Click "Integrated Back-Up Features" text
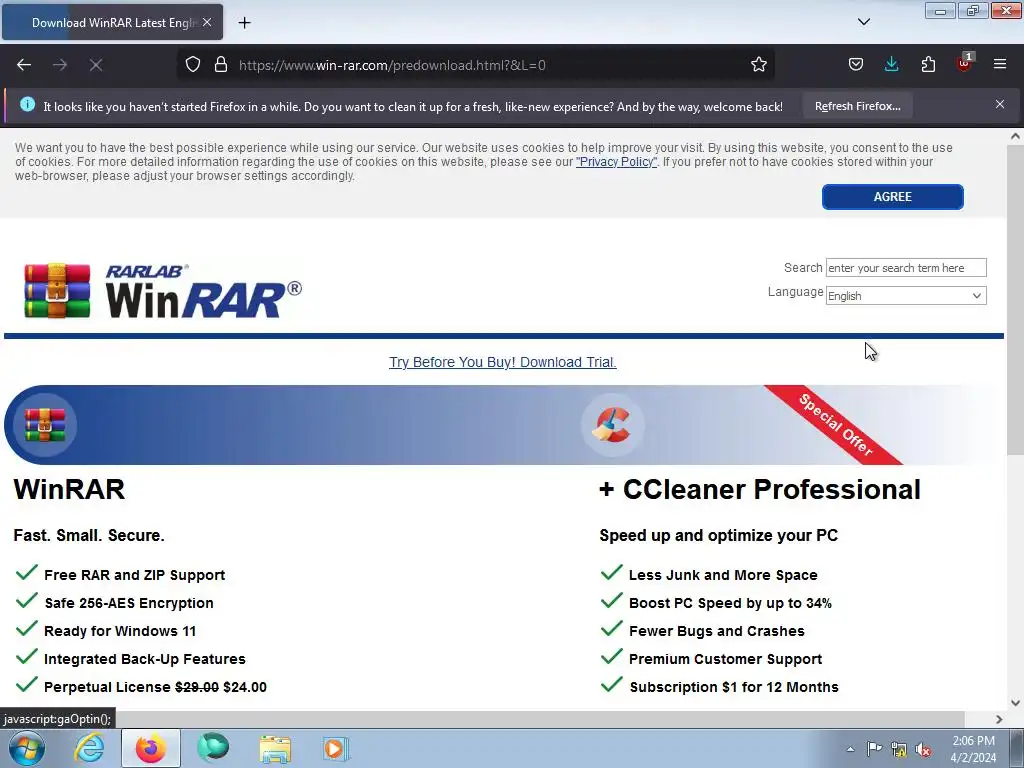 [145, 660]
